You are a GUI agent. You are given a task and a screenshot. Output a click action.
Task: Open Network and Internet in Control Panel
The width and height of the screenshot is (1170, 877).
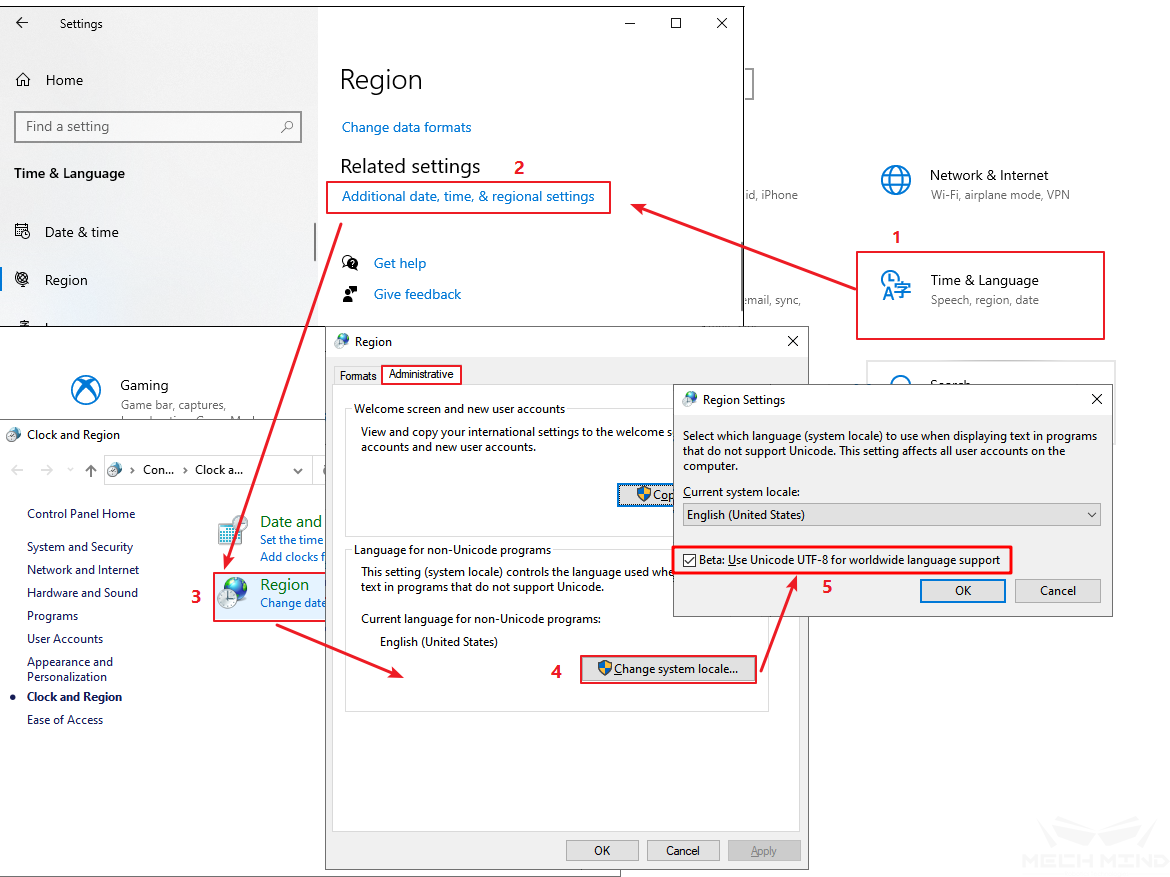(x=83, y=569)
